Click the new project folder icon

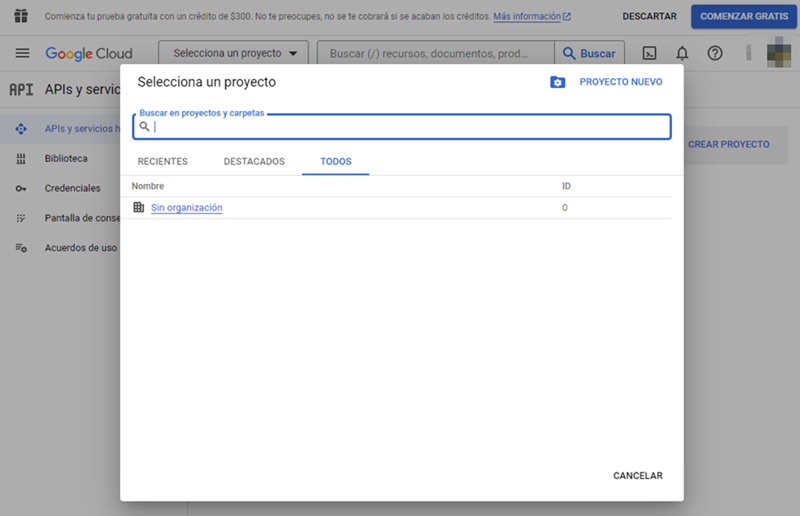pyautogui.click(x=557, y=82)
